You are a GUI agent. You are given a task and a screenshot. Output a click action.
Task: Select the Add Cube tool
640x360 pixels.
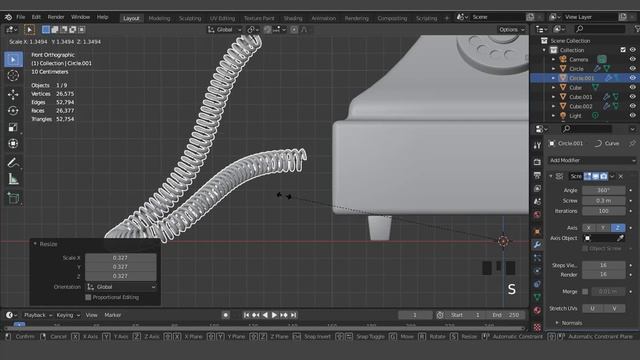point(13,198)
